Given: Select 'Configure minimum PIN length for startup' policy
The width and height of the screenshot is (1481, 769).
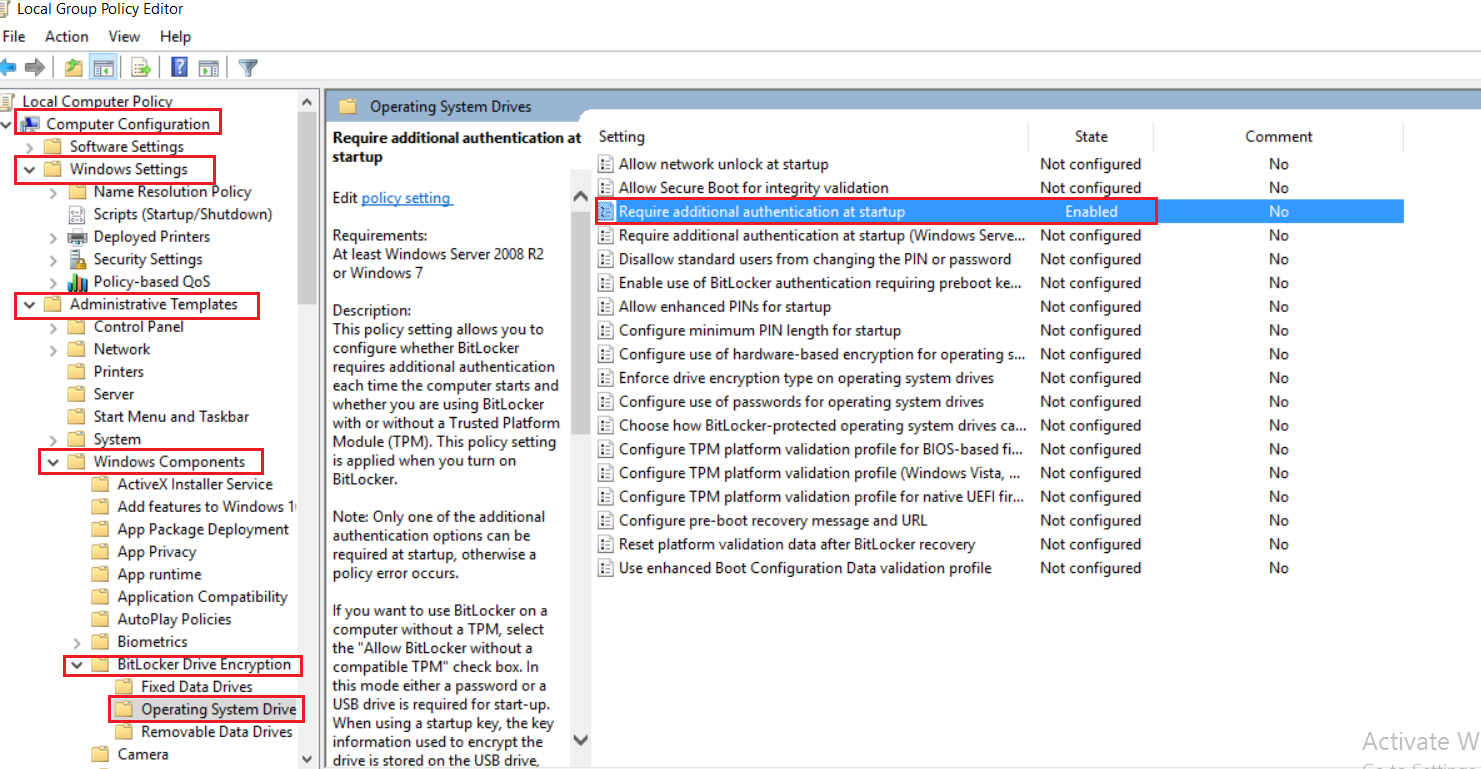Looking at the screenshot, I should tap(759, 330).
